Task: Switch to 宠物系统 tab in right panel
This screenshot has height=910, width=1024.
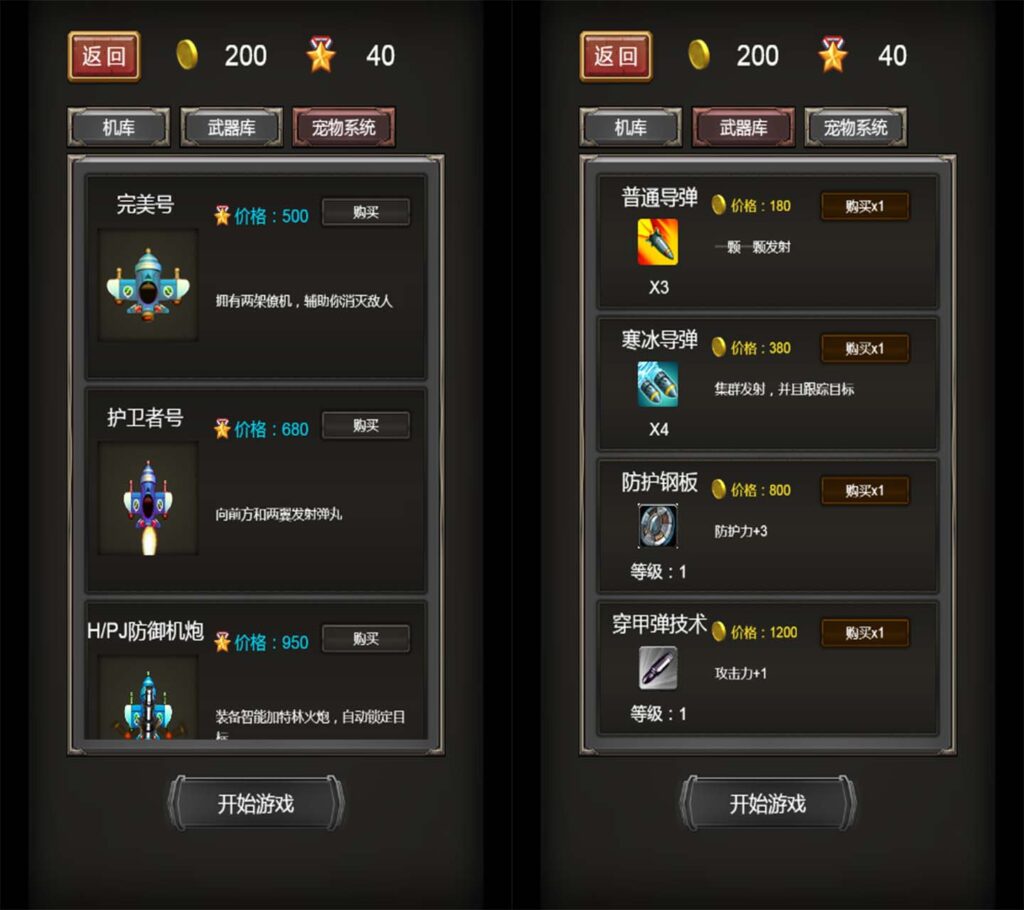Action: pyautogui.click(x=856, y=127)
